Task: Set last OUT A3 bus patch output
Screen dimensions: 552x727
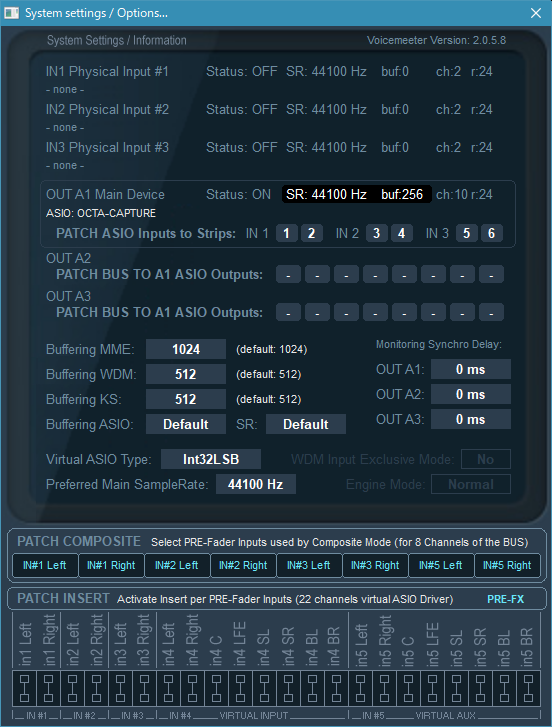Action: pos(491,312)
